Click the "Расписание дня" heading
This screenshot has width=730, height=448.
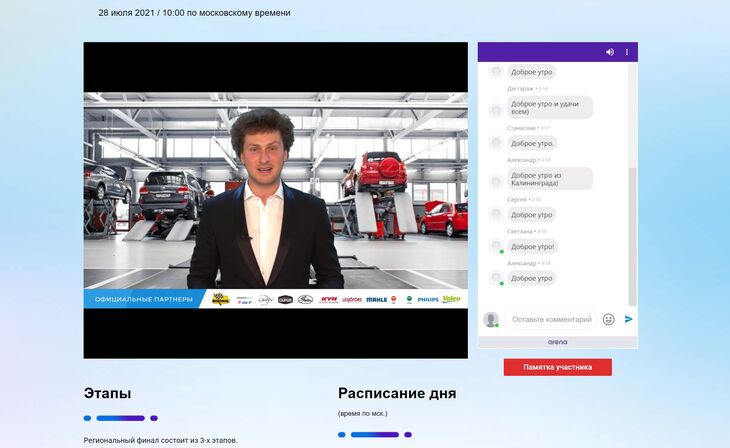tap(397, 393)
